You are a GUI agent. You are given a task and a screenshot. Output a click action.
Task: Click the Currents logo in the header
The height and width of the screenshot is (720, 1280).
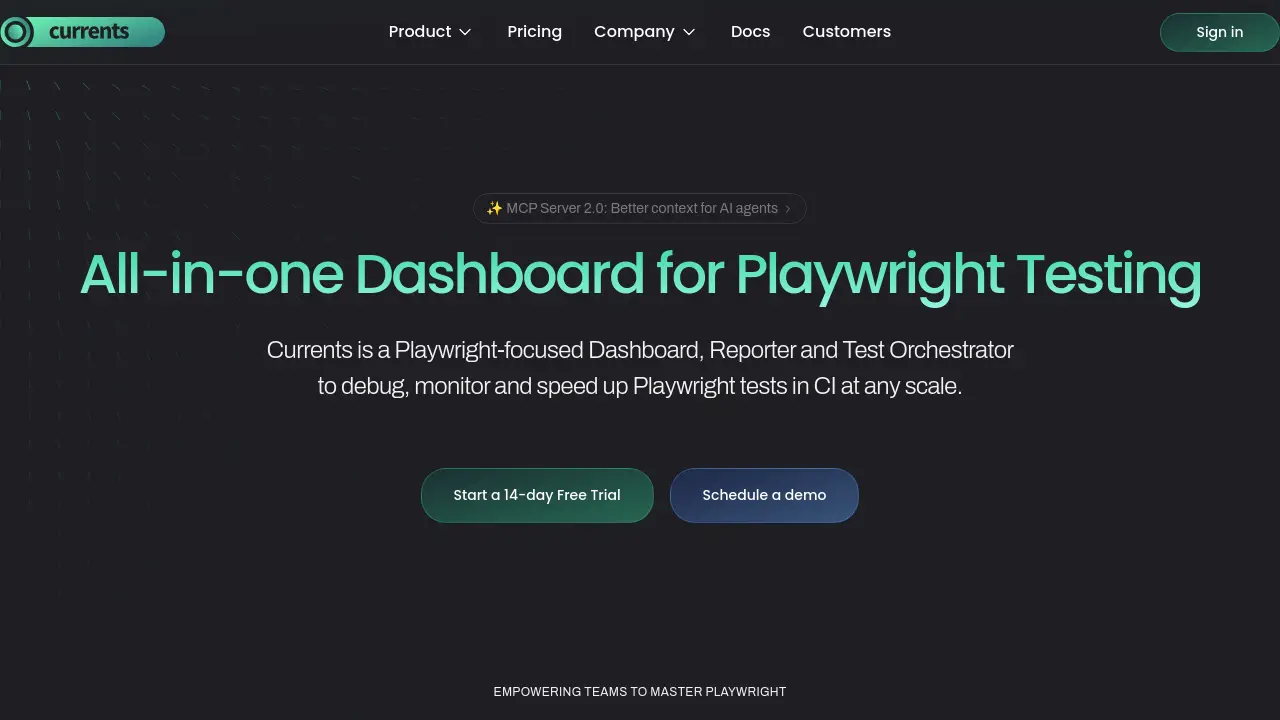[82, 32]
